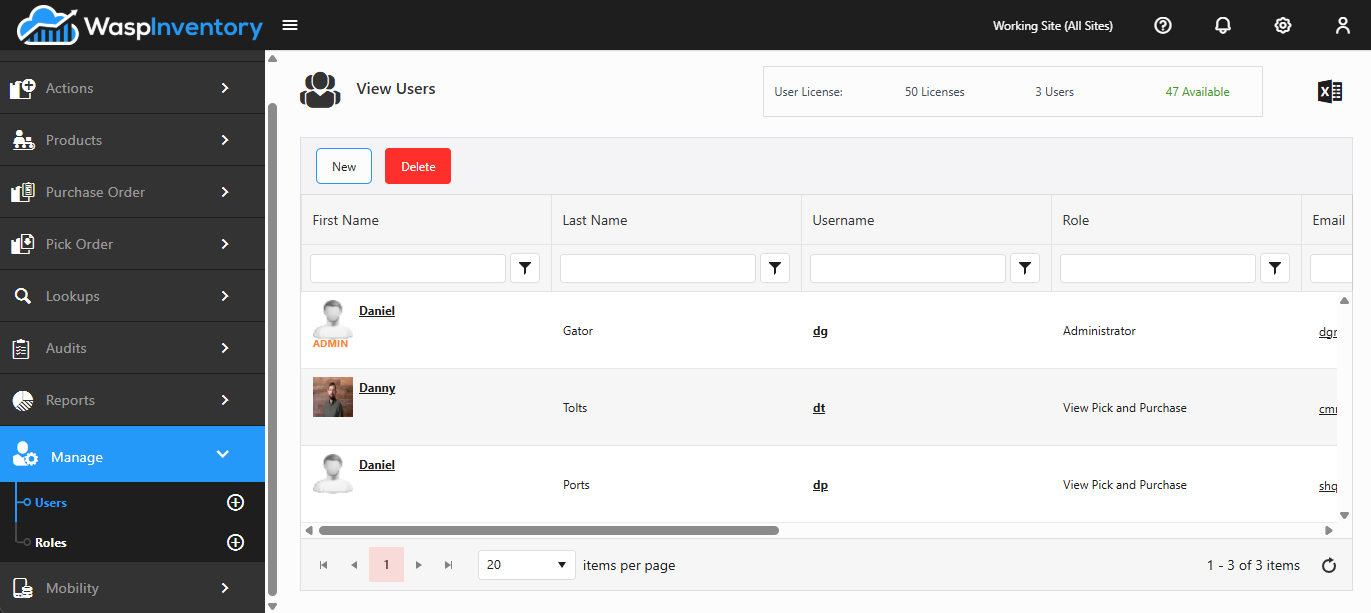This screenshot has height=613, width=1371.
Task: Open Working Site (All Sites) selector
Action: [x=1053, y=26]
